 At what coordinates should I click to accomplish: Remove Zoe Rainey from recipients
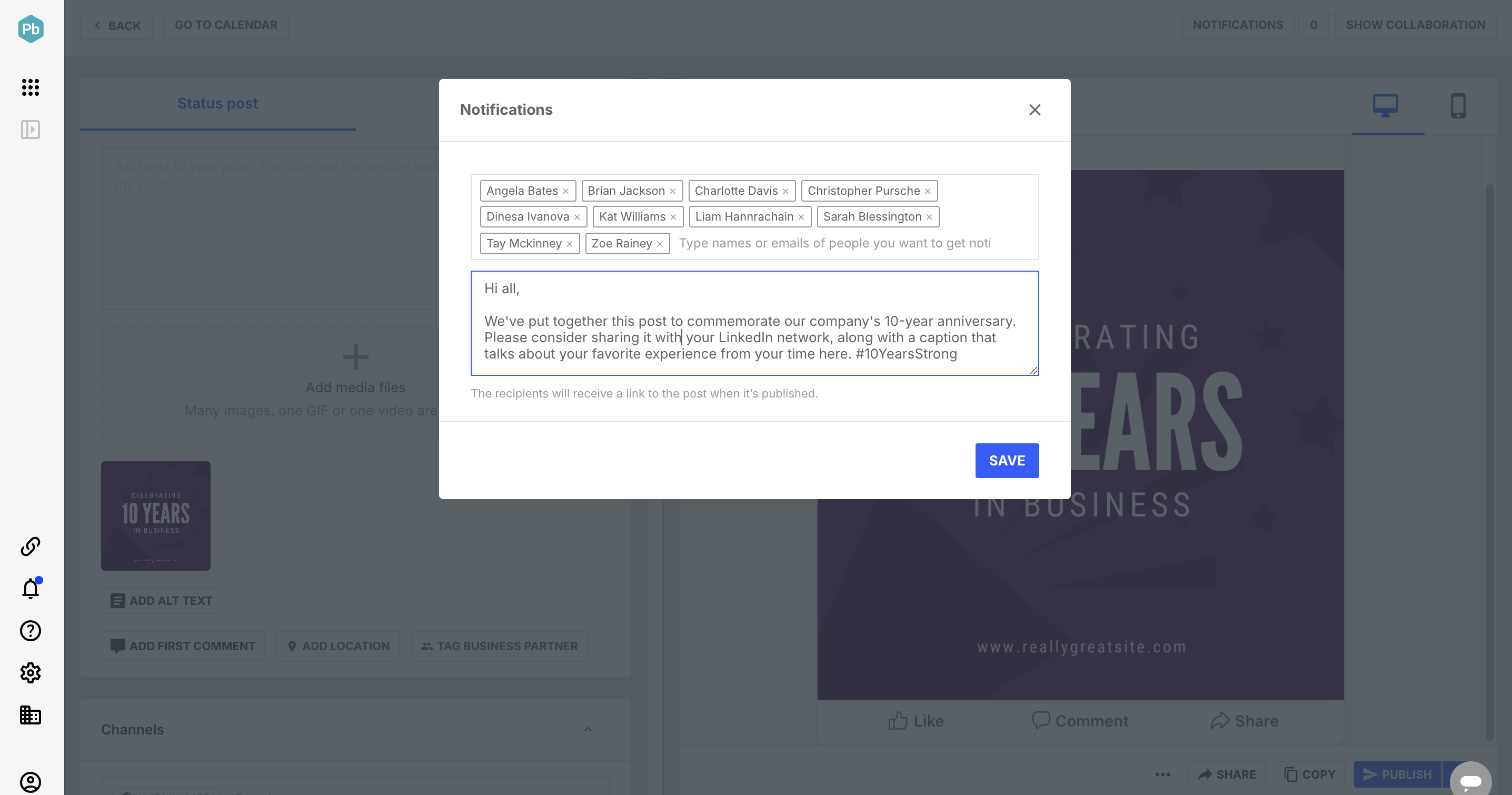point(660,244)
